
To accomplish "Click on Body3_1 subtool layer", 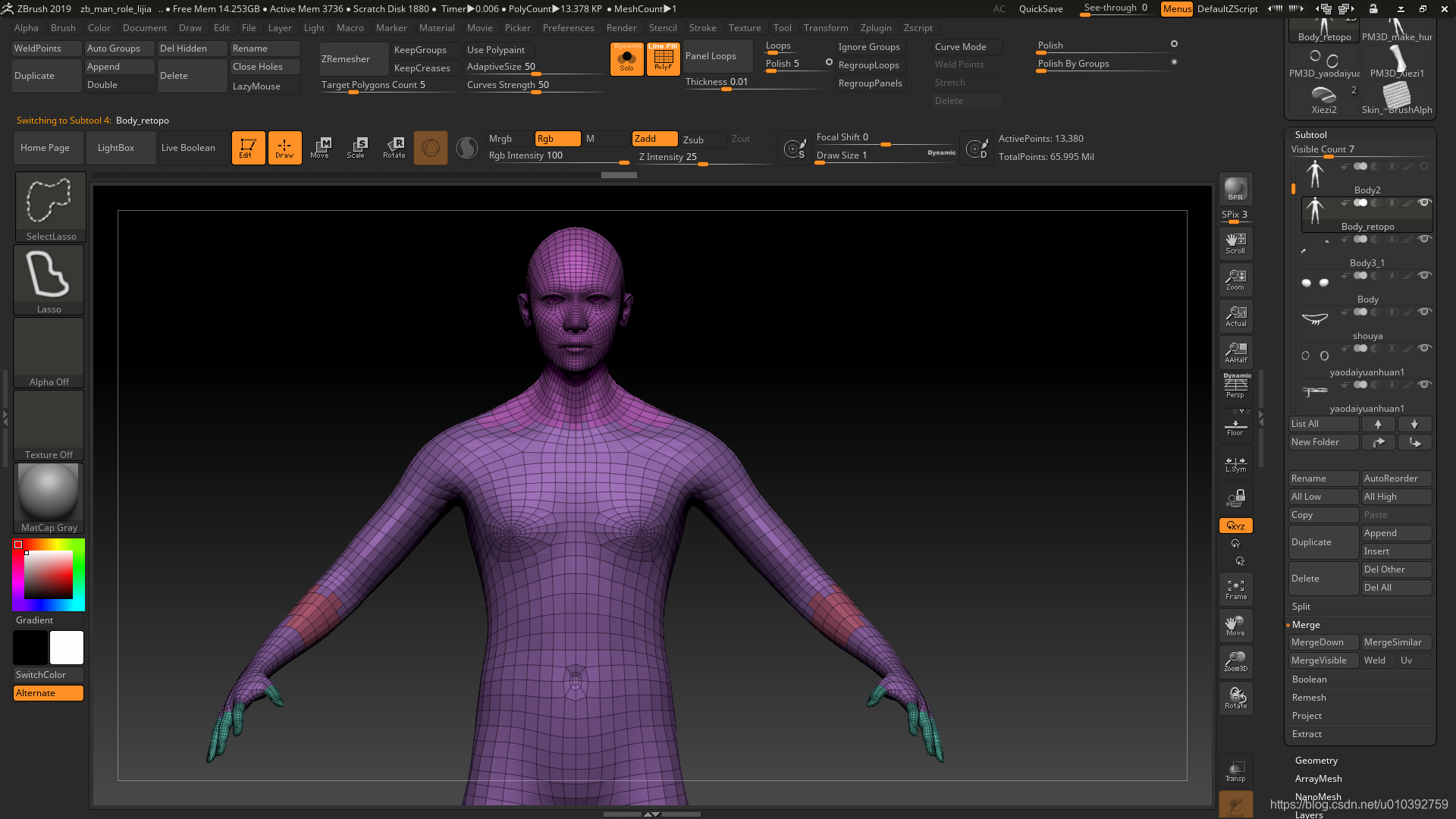I will [1364, 263].
